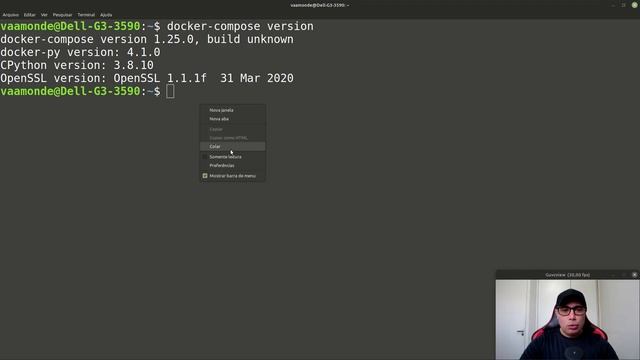Image resolution: width=640 pixels, height=360 pixels.
Task: Maximize the terminal window
Action: point(623,5)
